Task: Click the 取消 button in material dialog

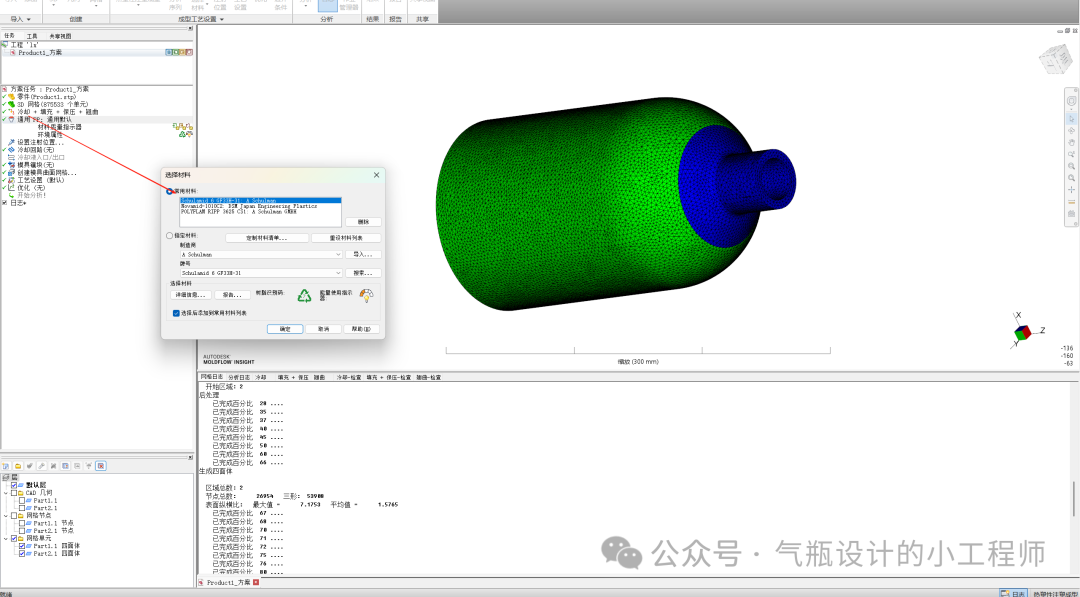Action: (324, 329)
